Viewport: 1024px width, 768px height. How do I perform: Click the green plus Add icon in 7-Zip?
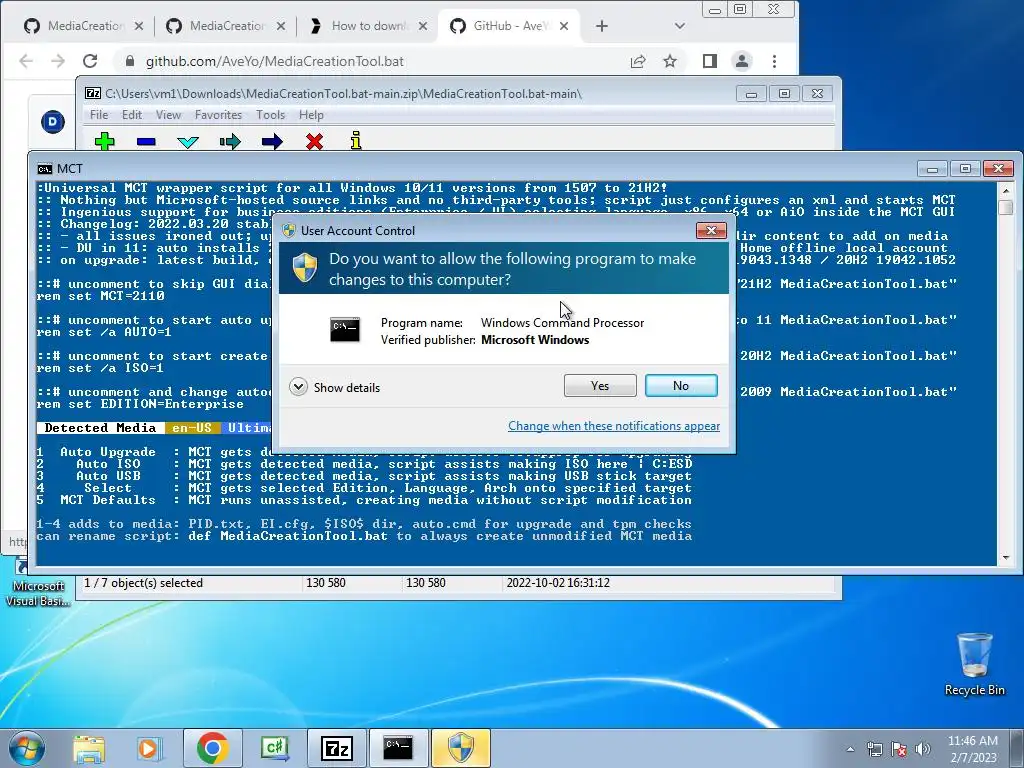(104, 141)
